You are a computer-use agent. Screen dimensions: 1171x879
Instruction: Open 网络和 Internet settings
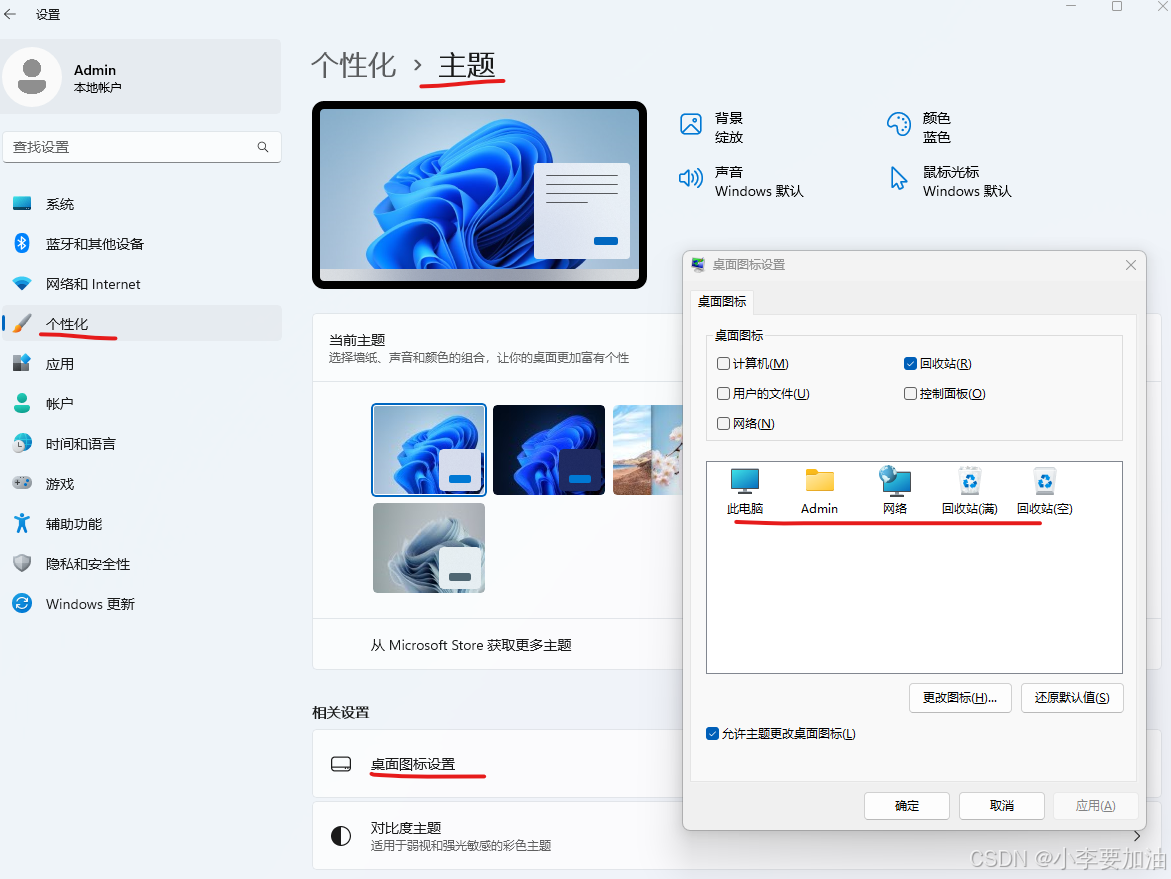coord(142,284)
